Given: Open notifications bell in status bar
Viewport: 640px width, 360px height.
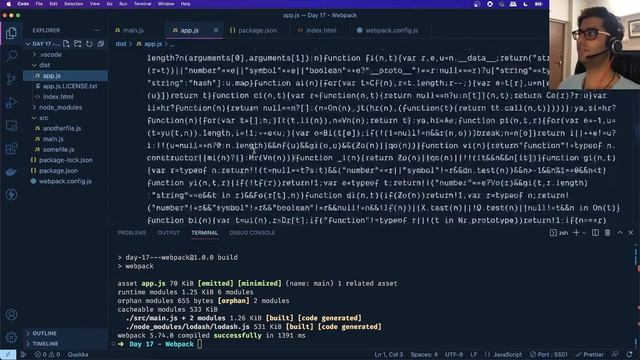Looking at the screenshot, I should 629,355.
